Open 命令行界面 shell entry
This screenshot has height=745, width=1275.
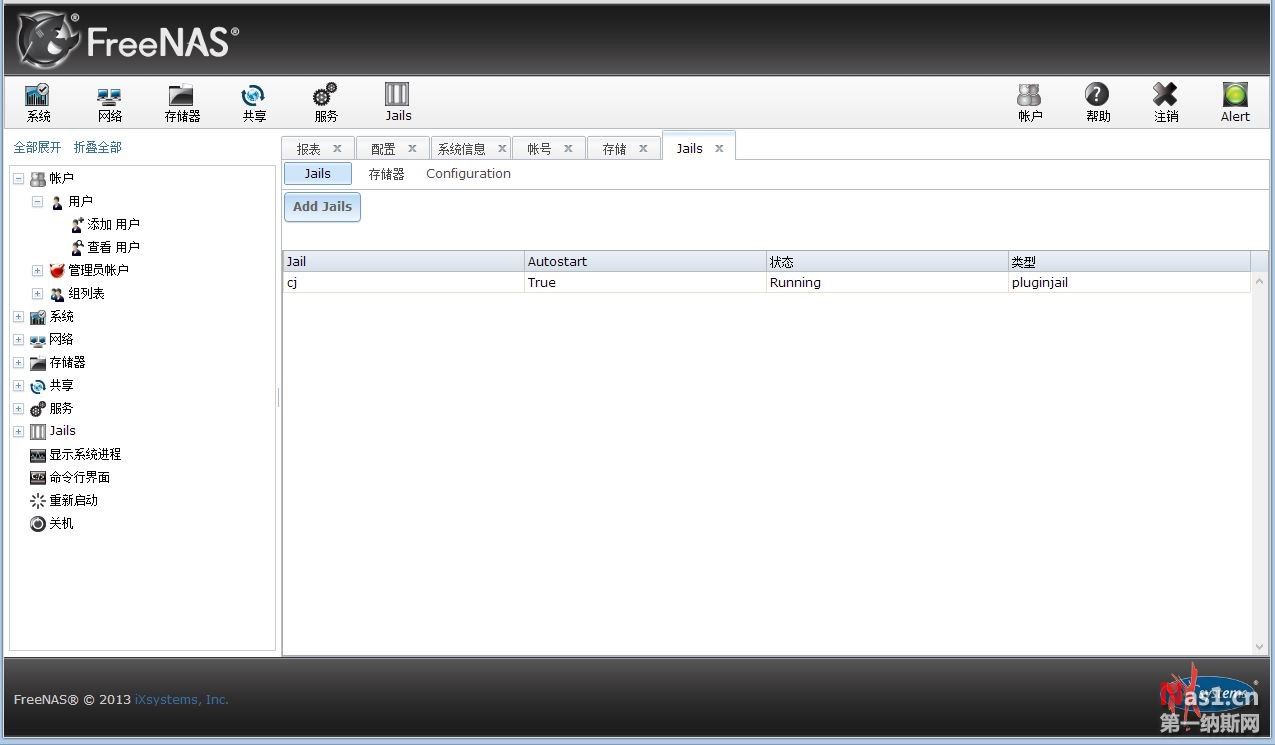pyautogui.click(x=70, y=477)
